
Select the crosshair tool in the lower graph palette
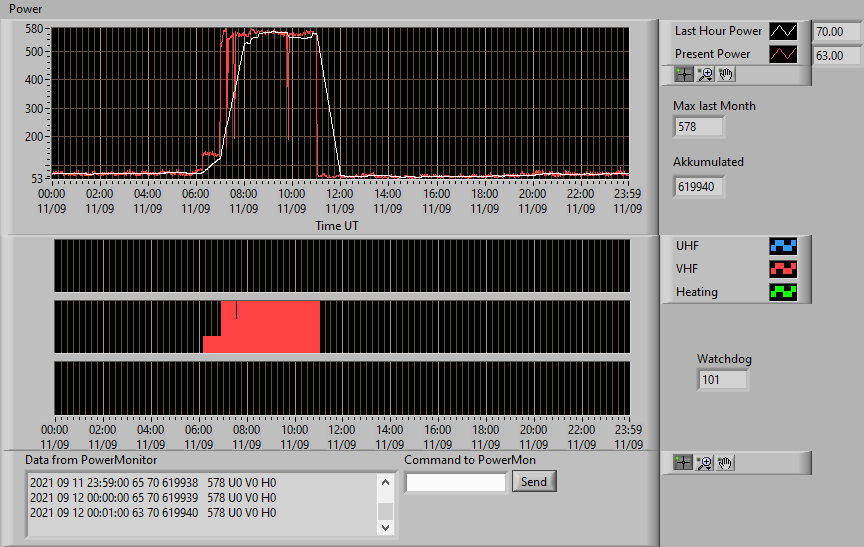(x=683, y=463)
